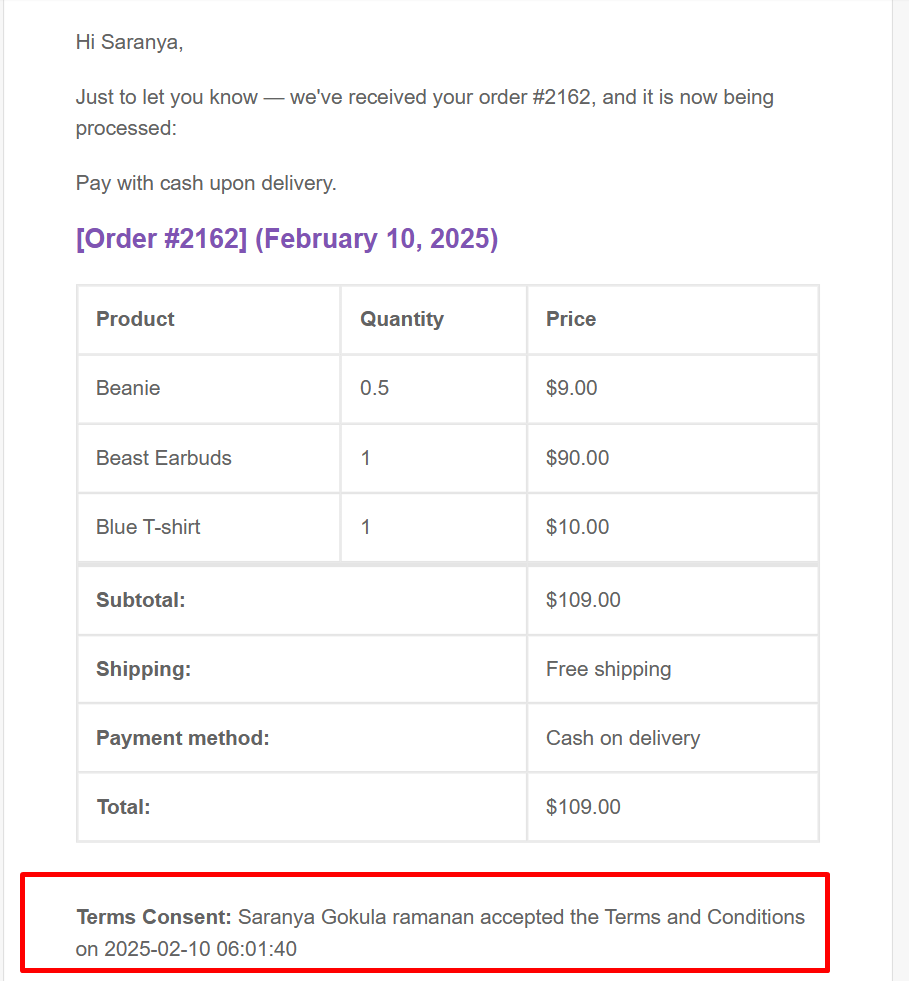This screenshot has width=909, height=981.
Task: Click the Hi Saranya greeting text
Action: coord(129,42)
